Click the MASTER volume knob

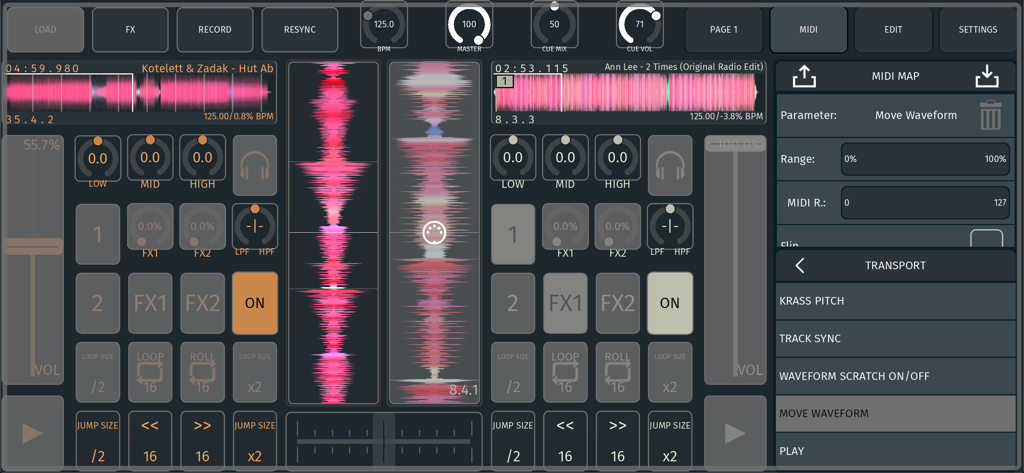tap(469, 25)
